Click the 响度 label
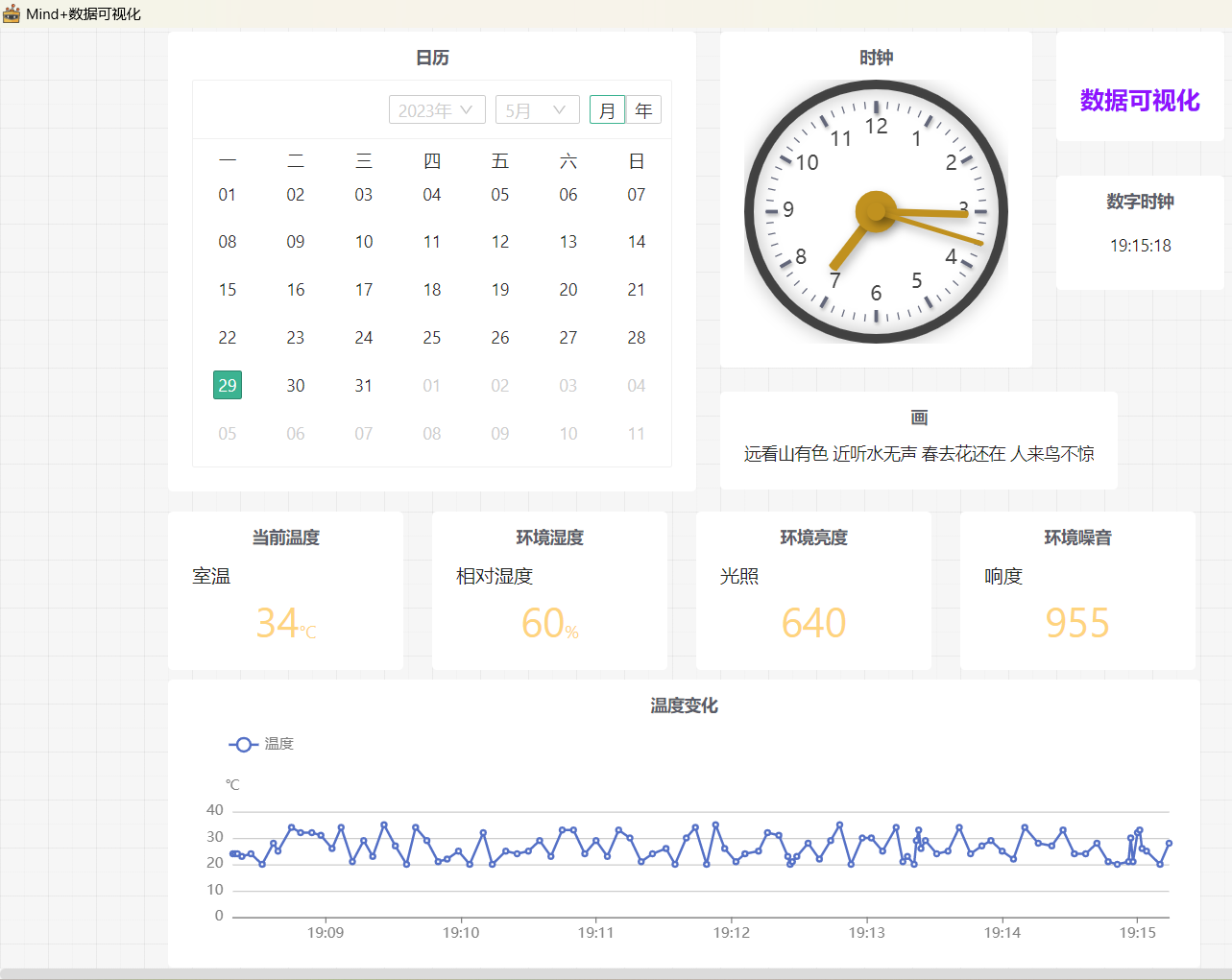This screenshot has height=980, width=1232. [x=1003, y=576]
